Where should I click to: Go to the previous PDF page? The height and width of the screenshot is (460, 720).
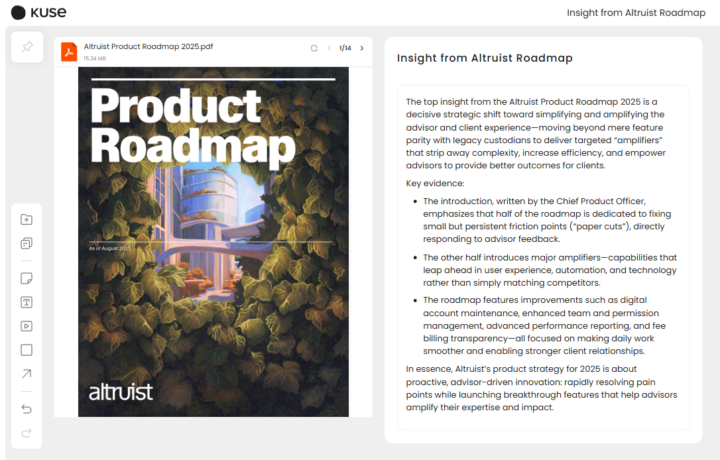pos(329,48)
